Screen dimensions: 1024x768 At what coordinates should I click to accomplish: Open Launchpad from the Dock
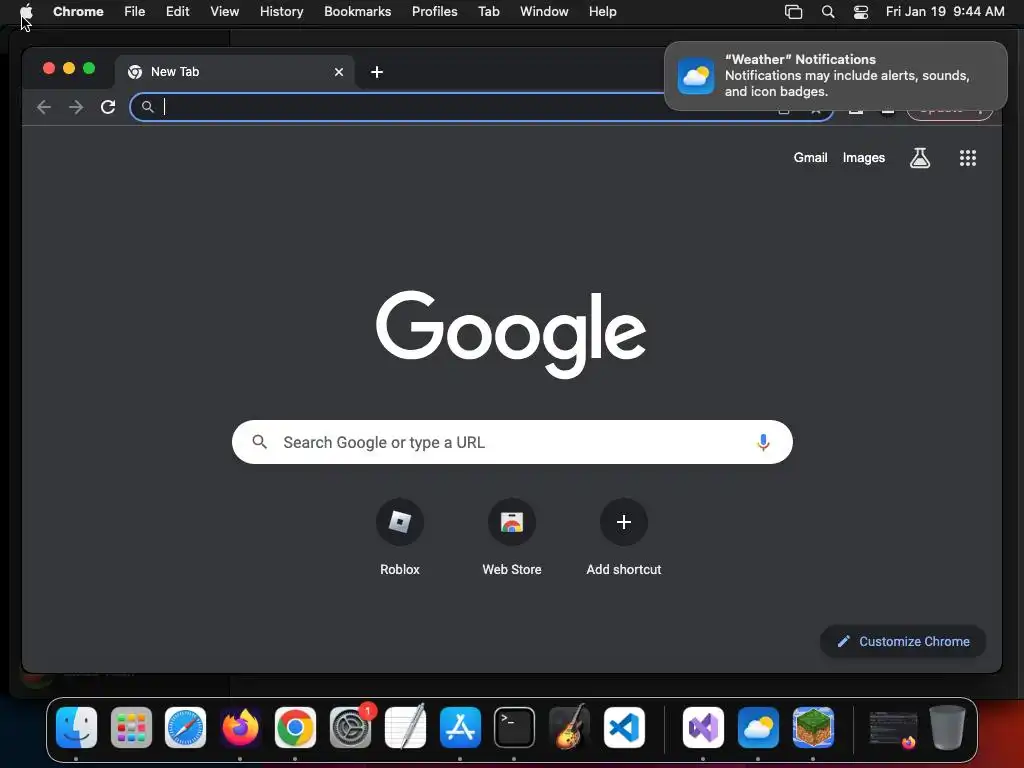pos(131,728)
